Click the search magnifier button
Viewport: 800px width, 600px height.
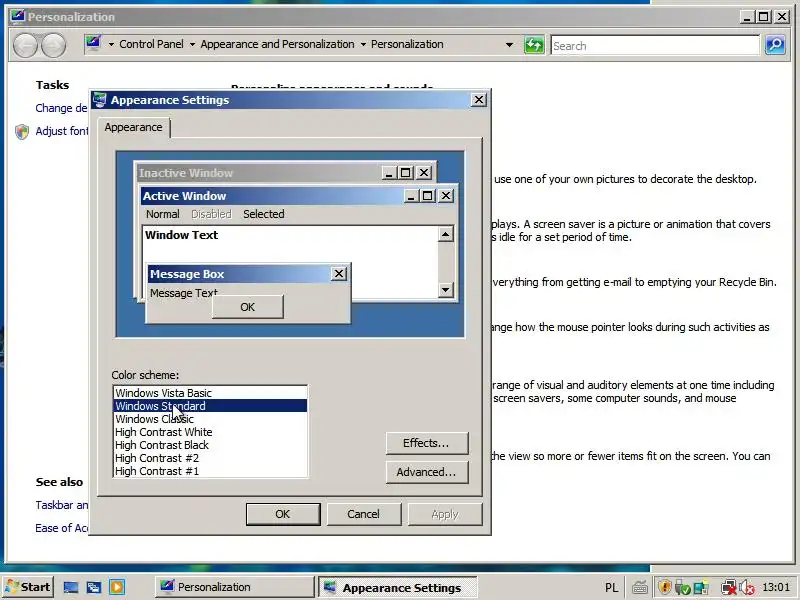(x=775, y=45)
